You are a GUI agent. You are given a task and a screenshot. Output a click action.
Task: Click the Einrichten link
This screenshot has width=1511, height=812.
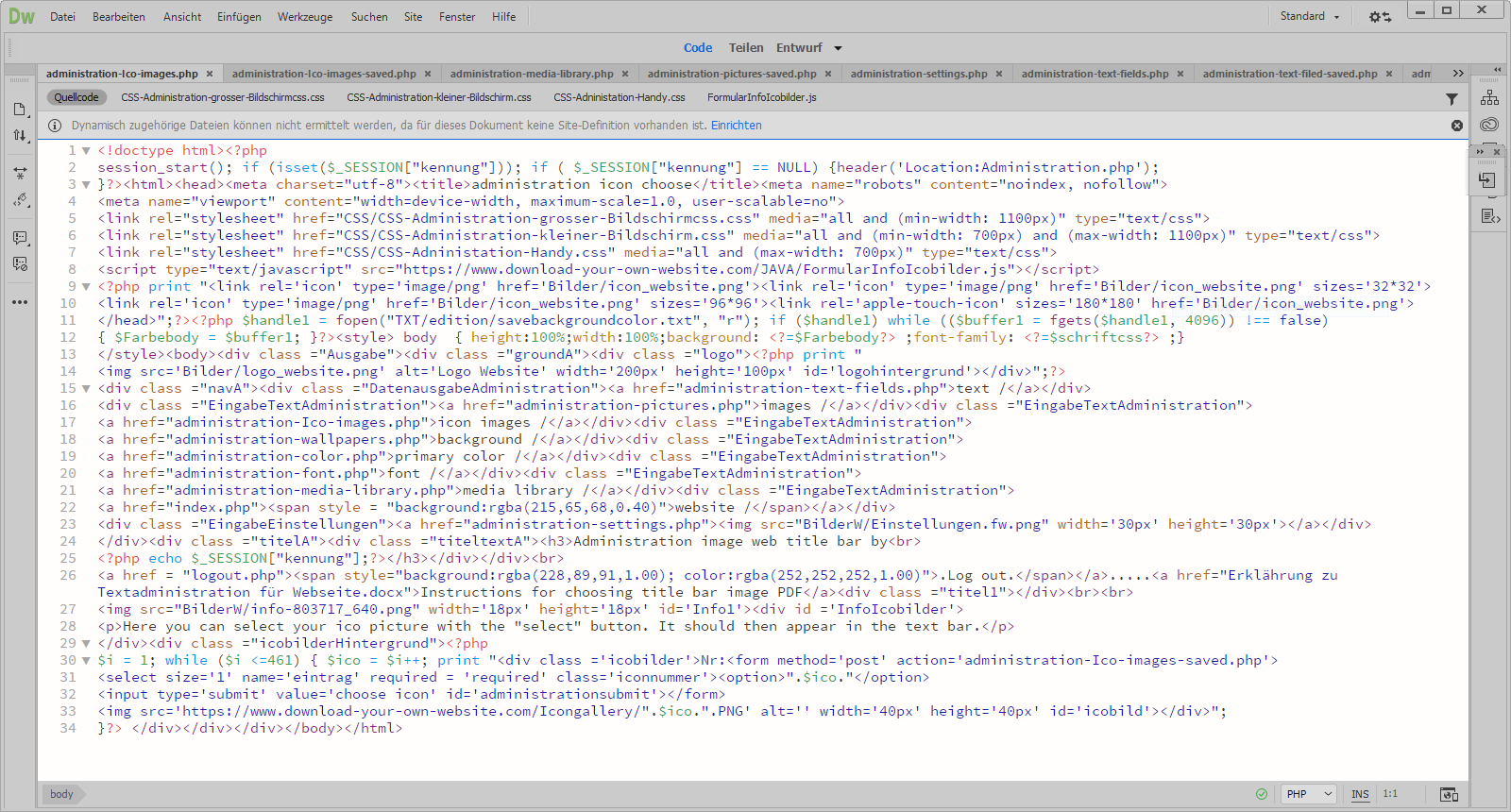tap(736, 126)
